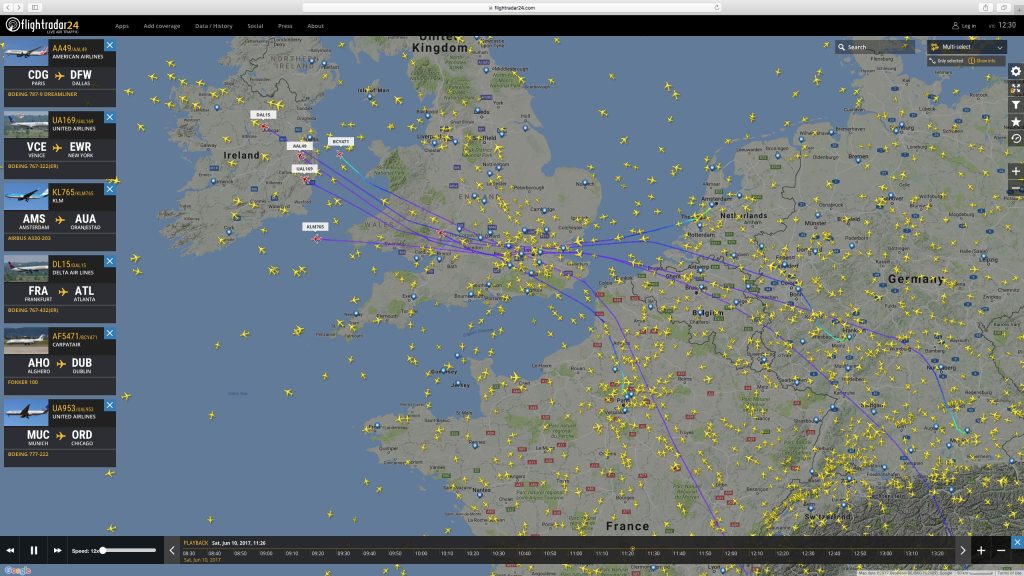Expand the Multi-select dropdown
Viewport: 1024px width, 576px height.
[x=967, y=47]
